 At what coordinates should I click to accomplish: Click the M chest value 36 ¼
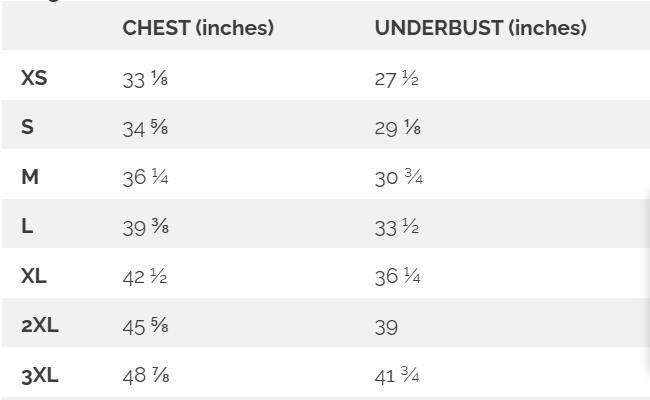[145, 178]
